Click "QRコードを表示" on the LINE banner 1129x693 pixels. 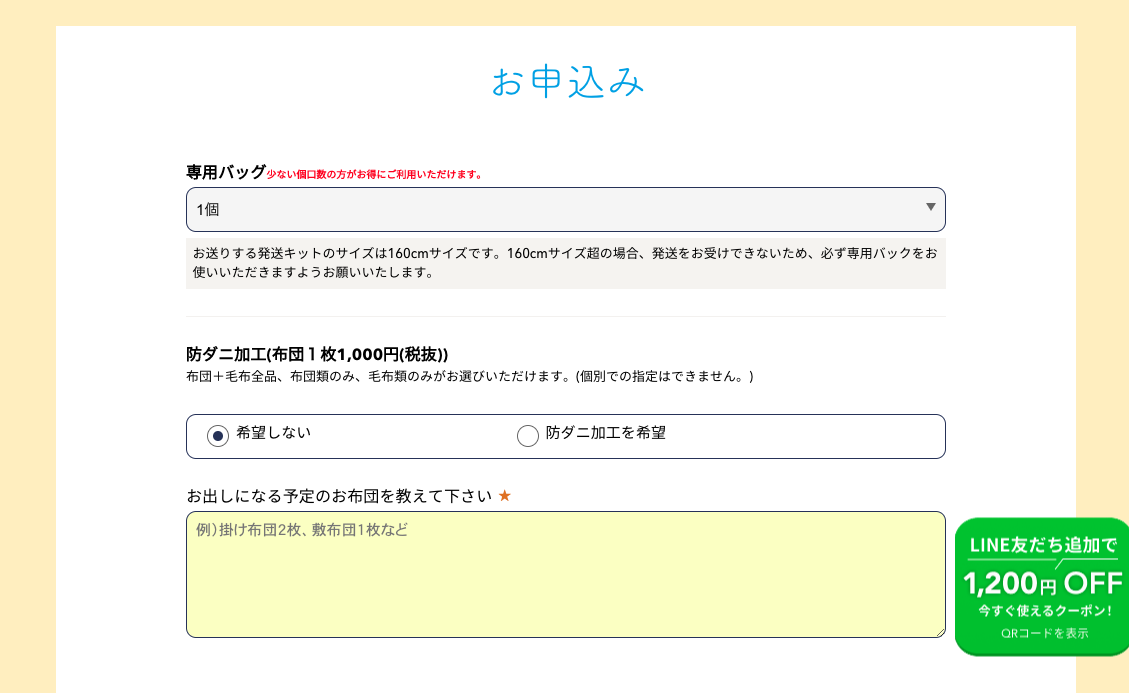pos(1044,632)
